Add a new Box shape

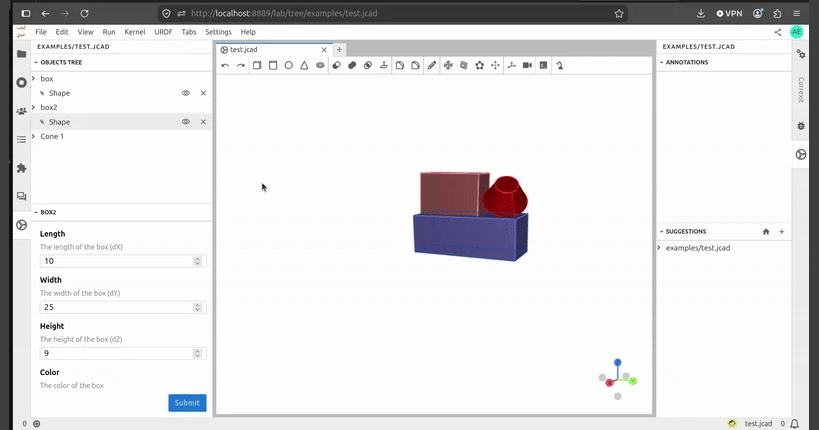[x=257, y=65]
